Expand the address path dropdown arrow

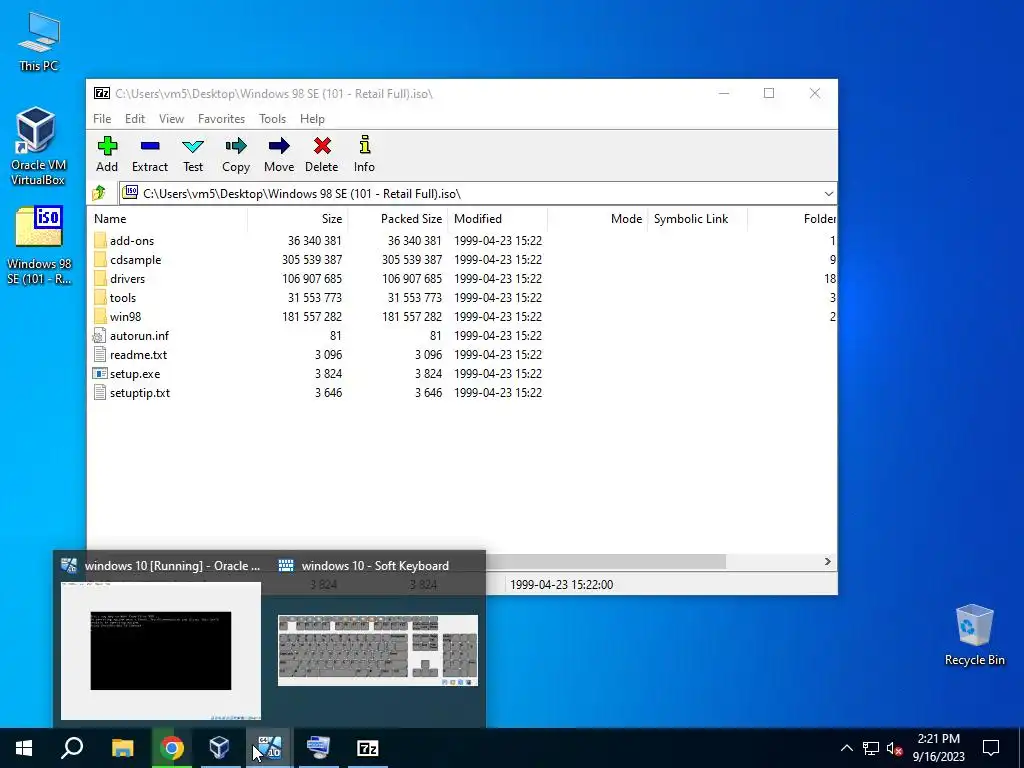tap(828, 193)
